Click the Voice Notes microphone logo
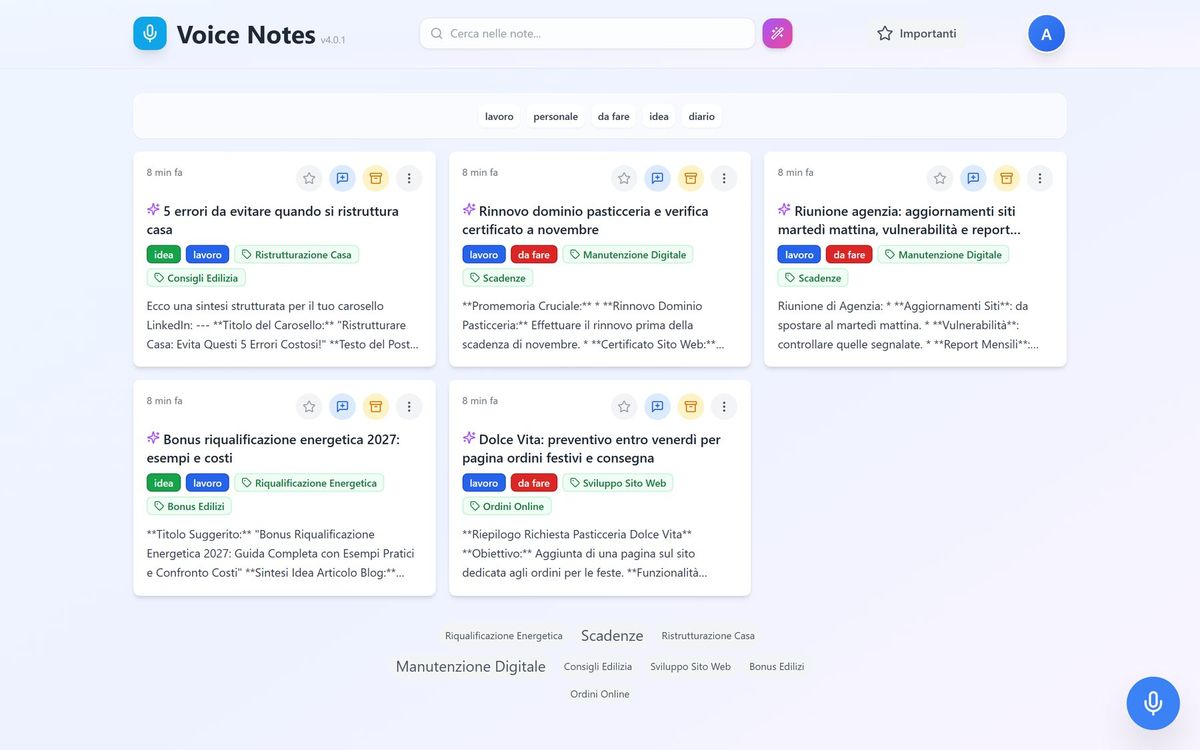The height and width of the screenshot is (750, 1200). pyautogui.click(x=150, y=33)
